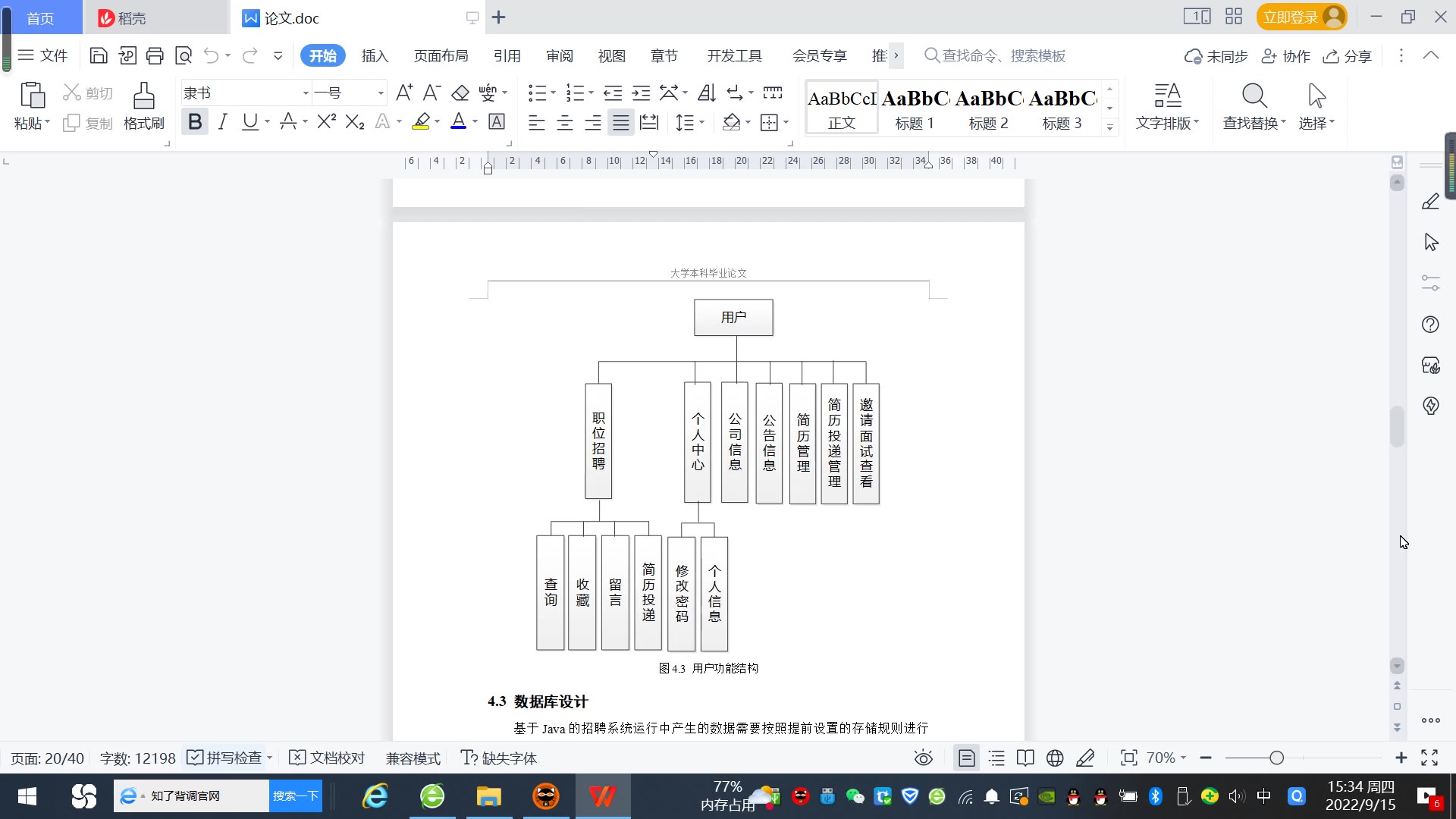Click Document Proofreading in status bar

point(328,758)
